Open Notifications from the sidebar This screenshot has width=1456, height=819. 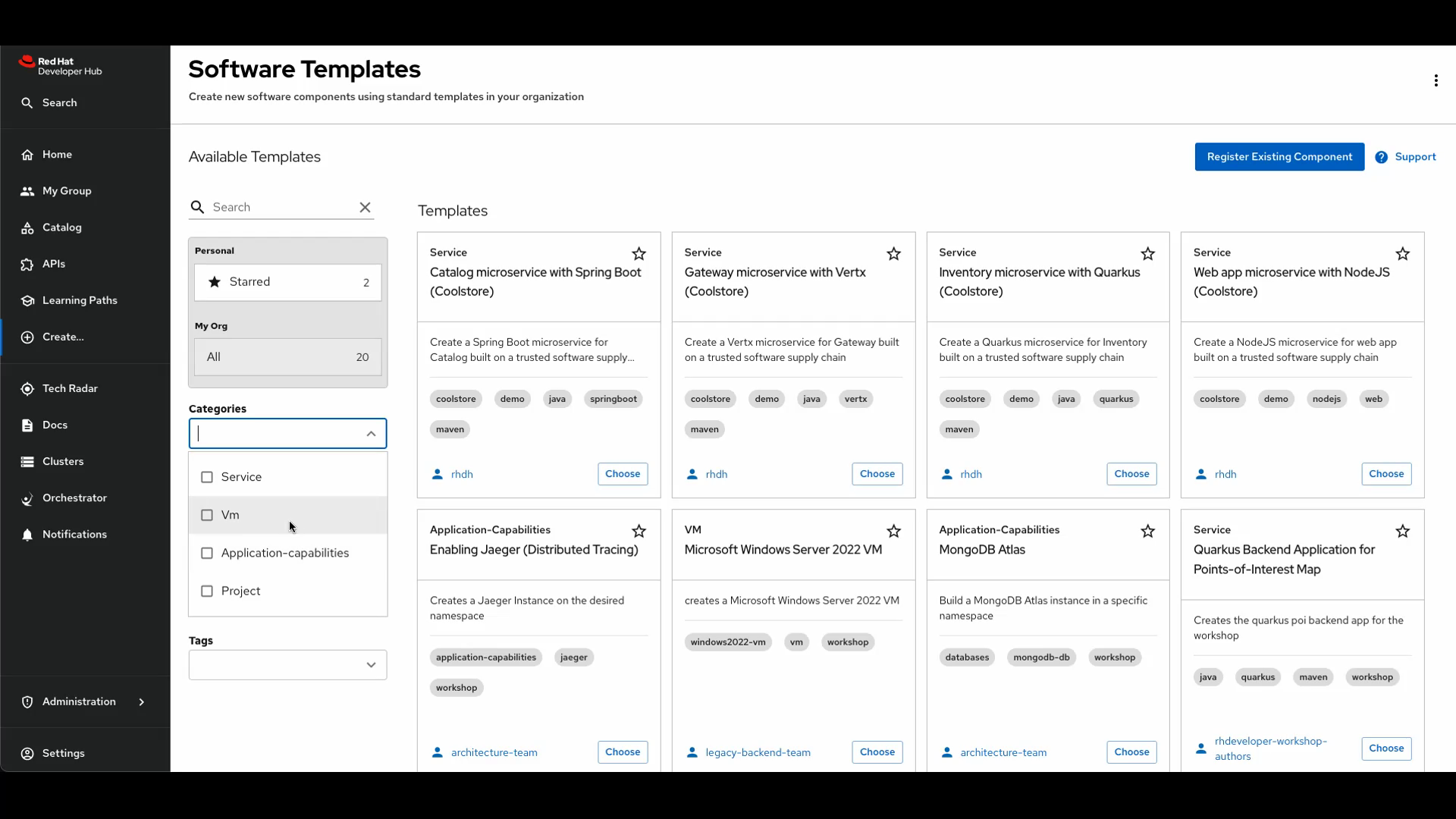pos(74,534)
